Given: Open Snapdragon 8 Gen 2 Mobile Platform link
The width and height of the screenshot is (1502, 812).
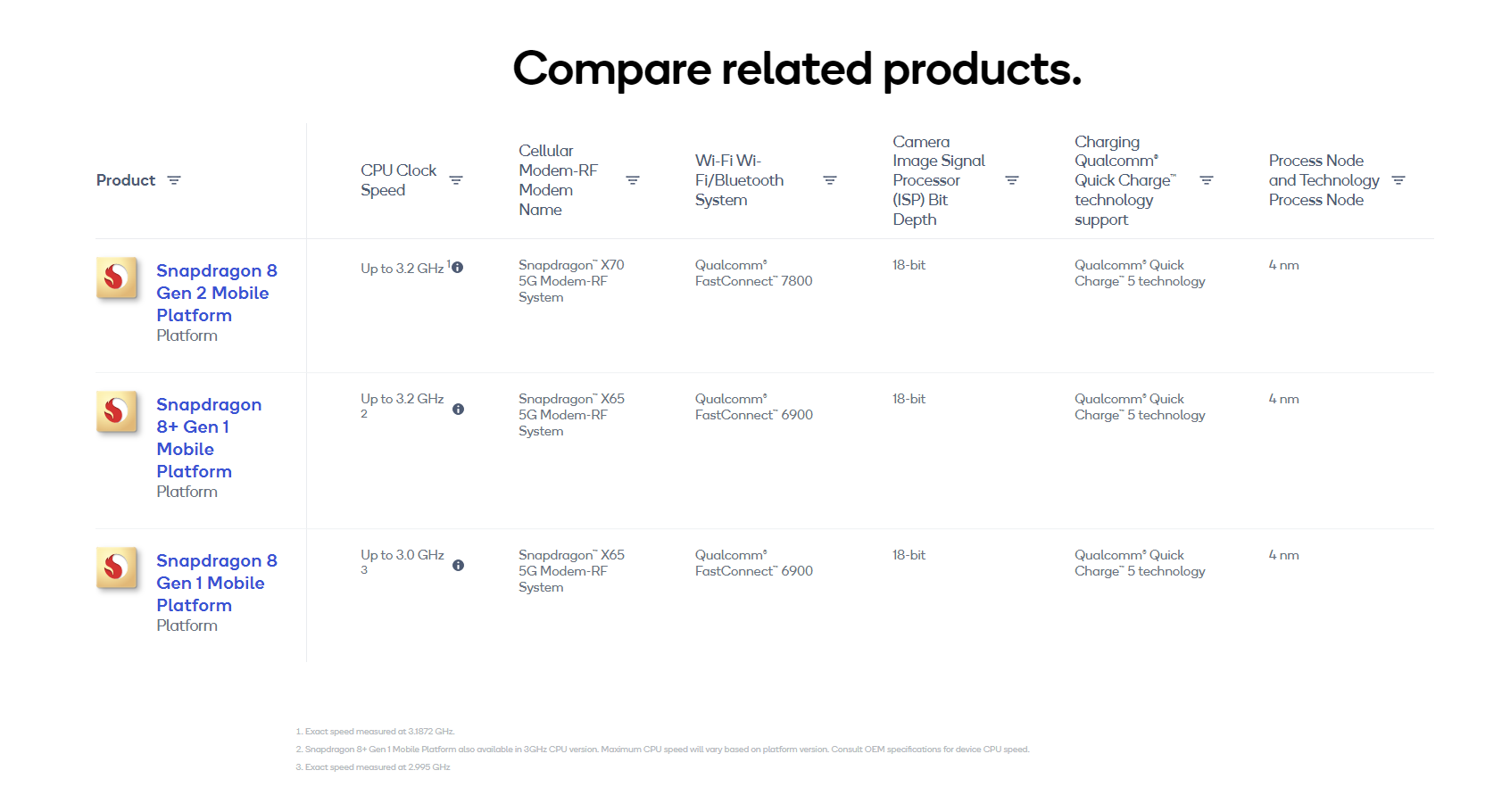Looking at the screenshot, I should click(216, 293).
